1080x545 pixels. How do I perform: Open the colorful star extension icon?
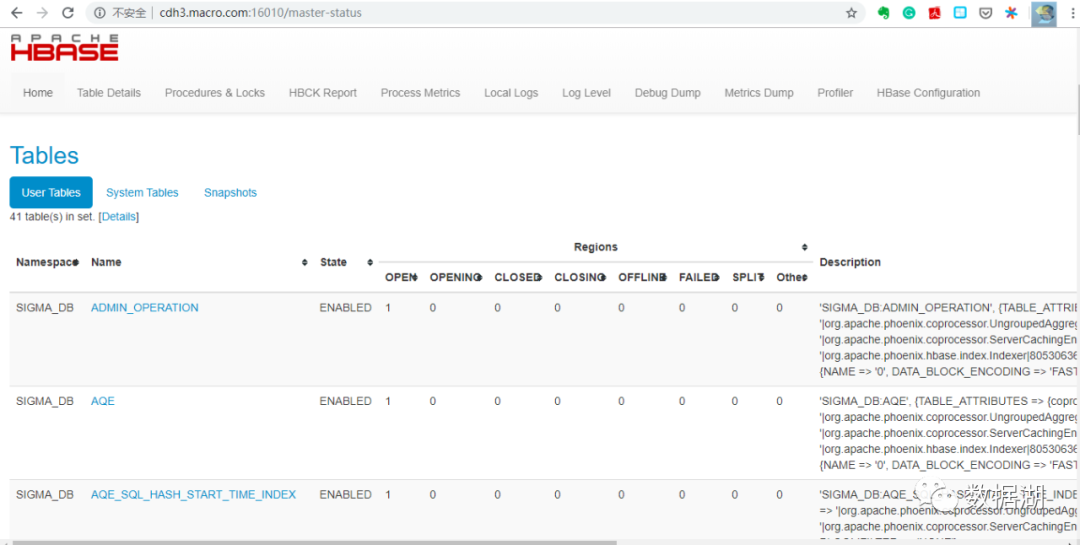[1011, 12]
